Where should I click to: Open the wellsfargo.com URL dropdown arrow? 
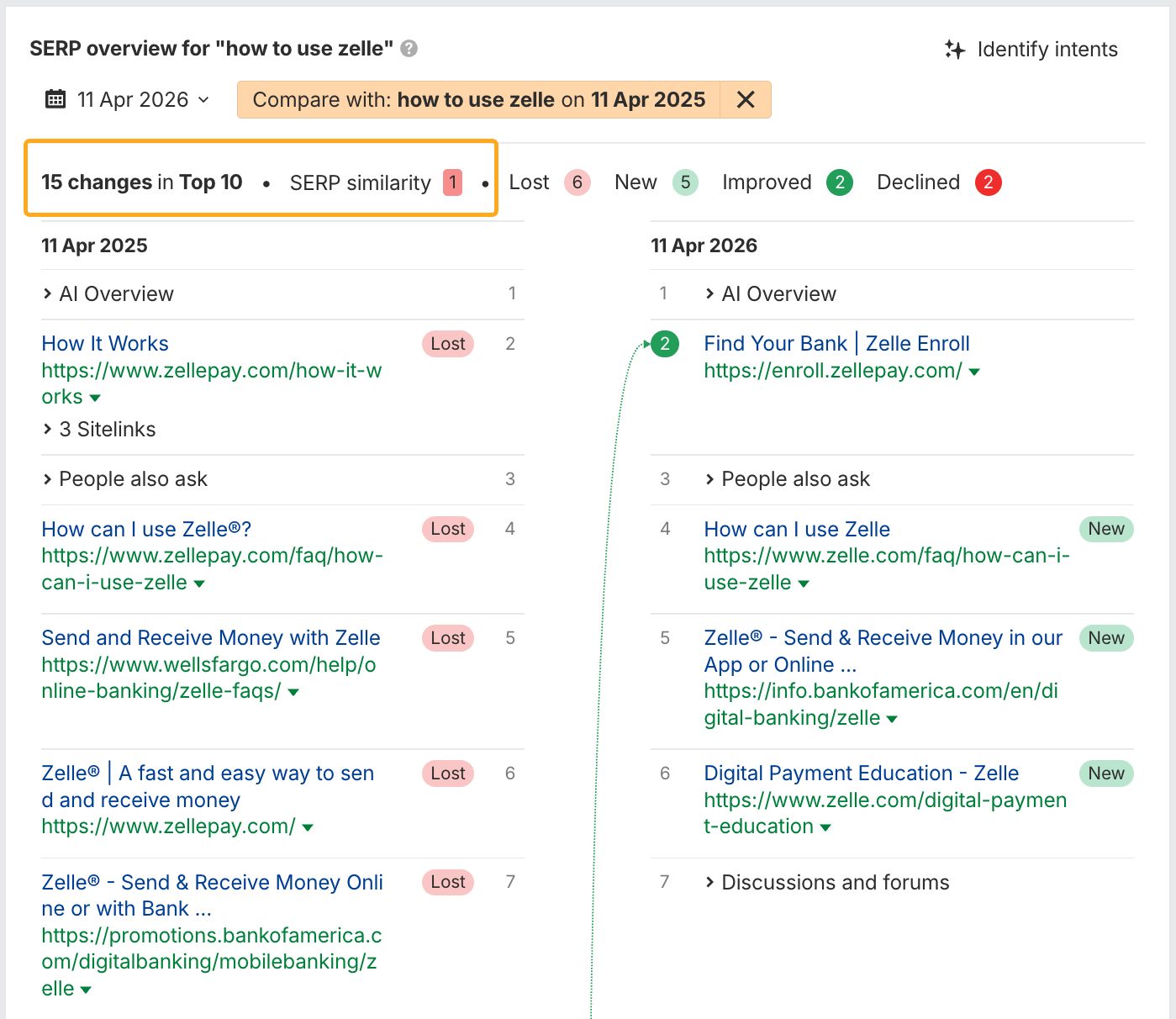point(293,692)
